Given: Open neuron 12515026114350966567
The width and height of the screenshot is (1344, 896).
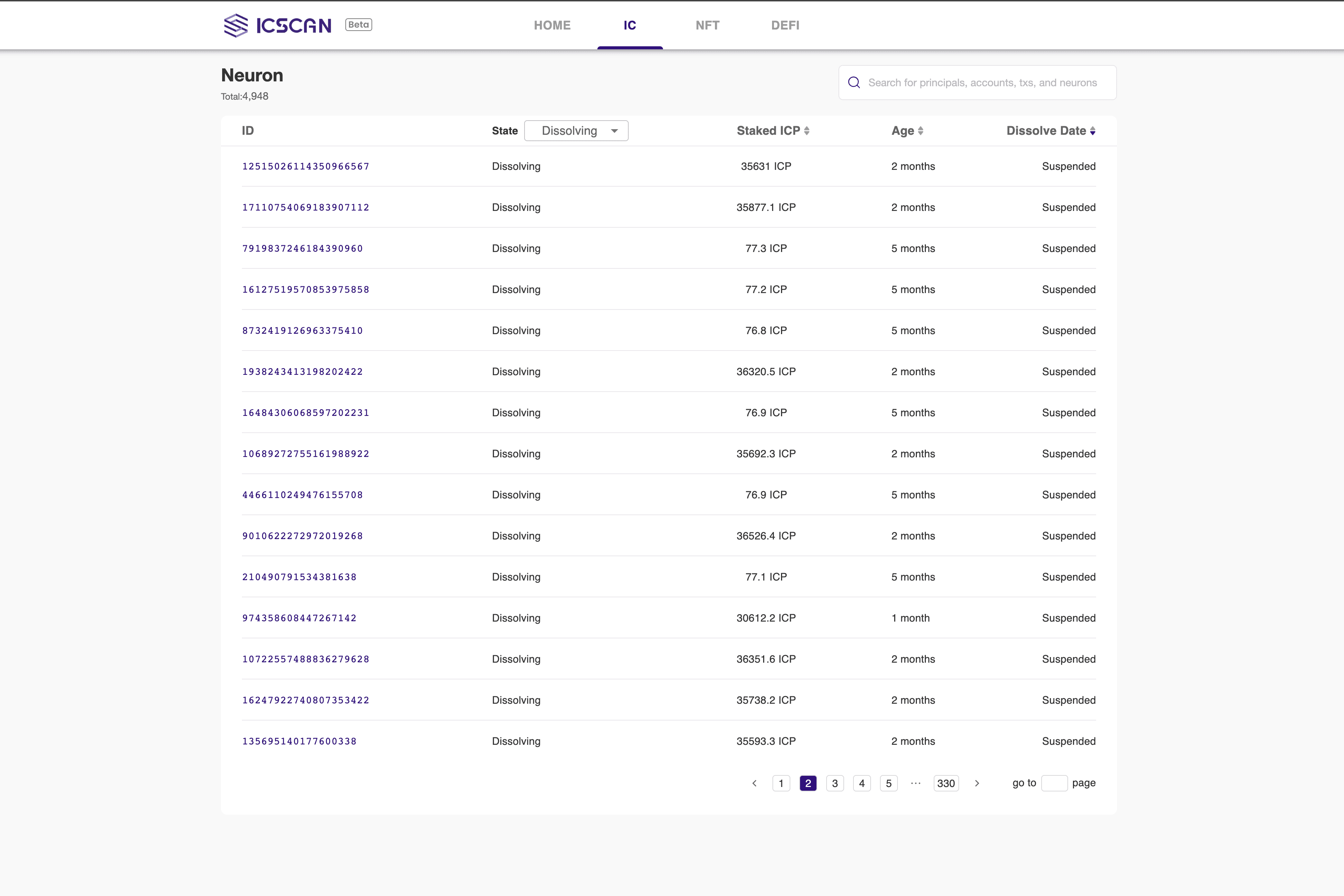Looking at the screenshot, I should tap(306, 166).
